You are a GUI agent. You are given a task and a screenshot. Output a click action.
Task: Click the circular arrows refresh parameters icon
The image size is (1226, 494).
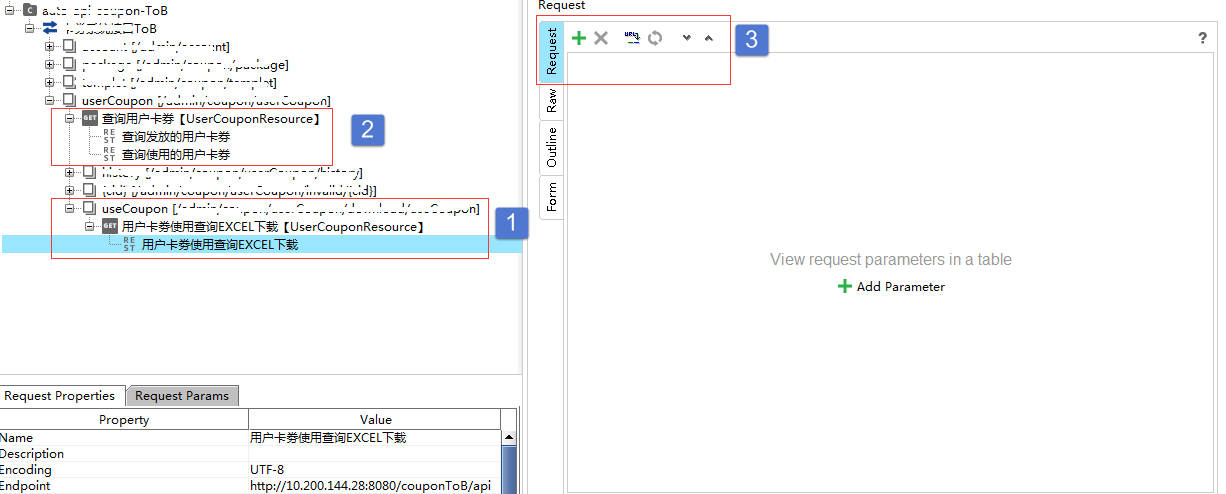(x=655, y=38)
